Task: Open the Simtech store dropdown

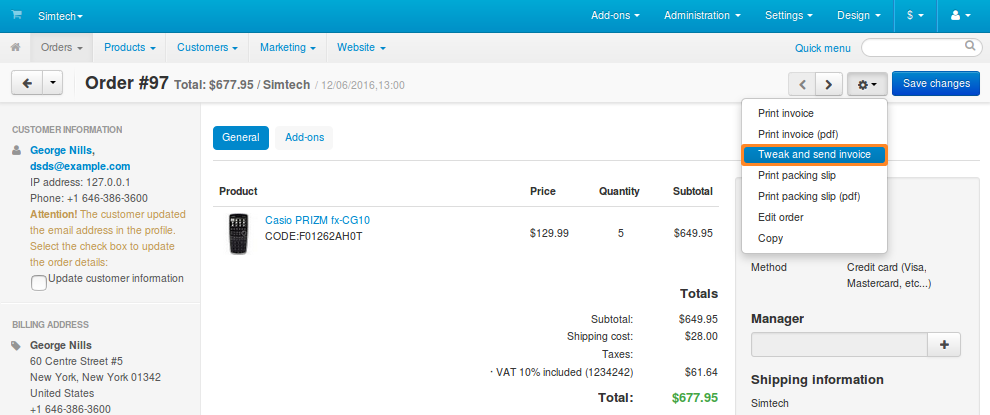Action: [x=60, y=16]
